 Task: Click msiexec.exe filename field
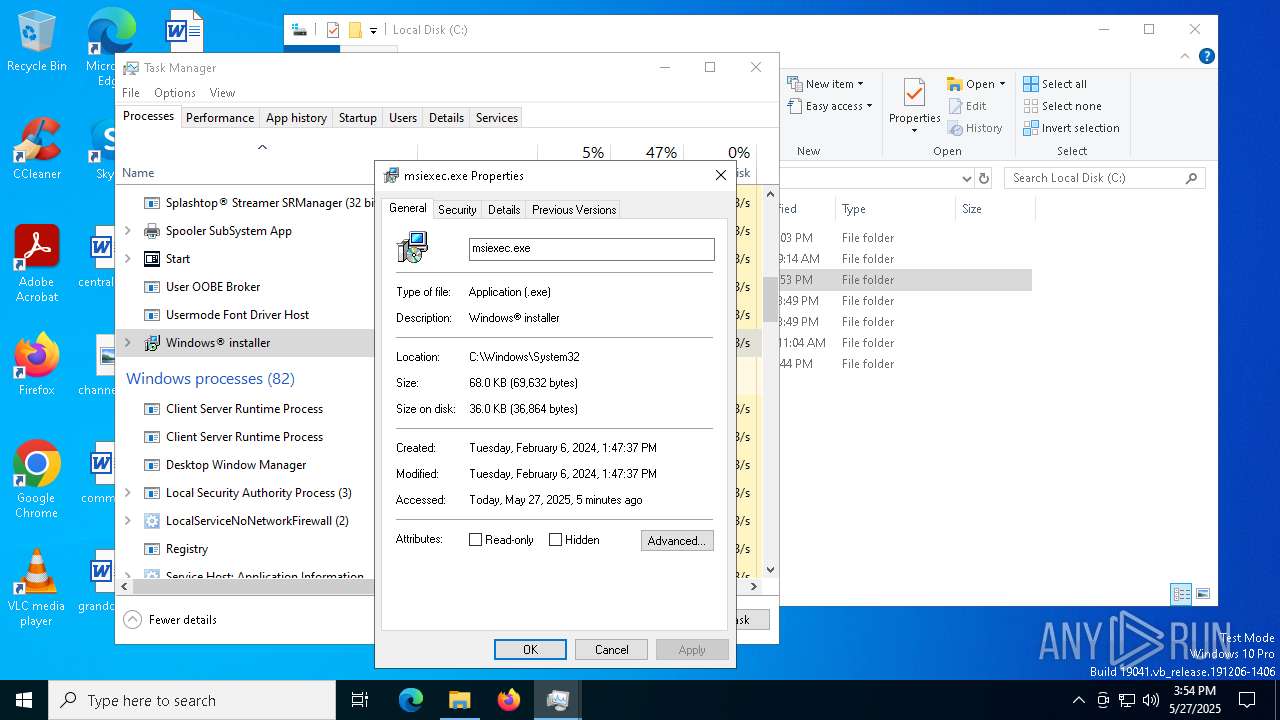(592, 249)
